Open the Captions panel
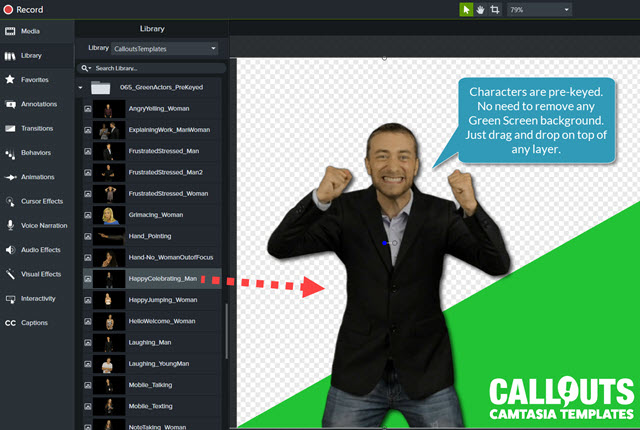The image size is (640, 430). tap(36, 322)
